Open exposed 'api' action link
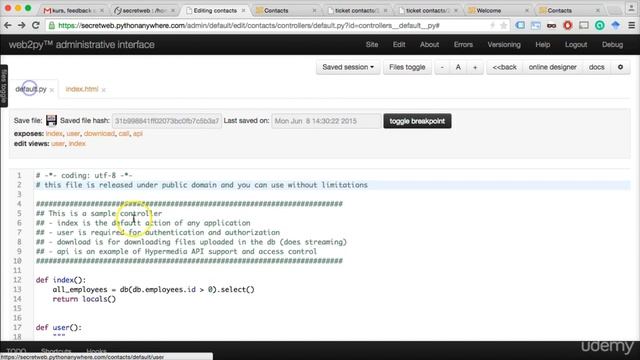 (x=138, y=133)
